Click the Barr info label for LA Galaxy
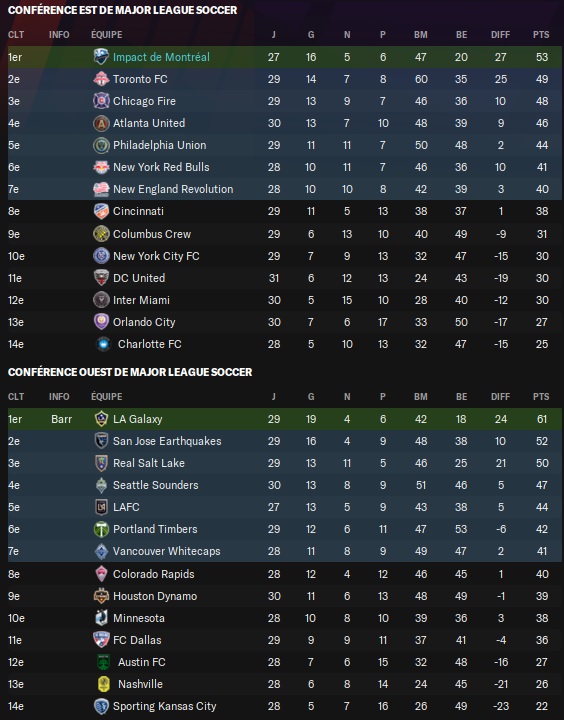 pos(62,419)
